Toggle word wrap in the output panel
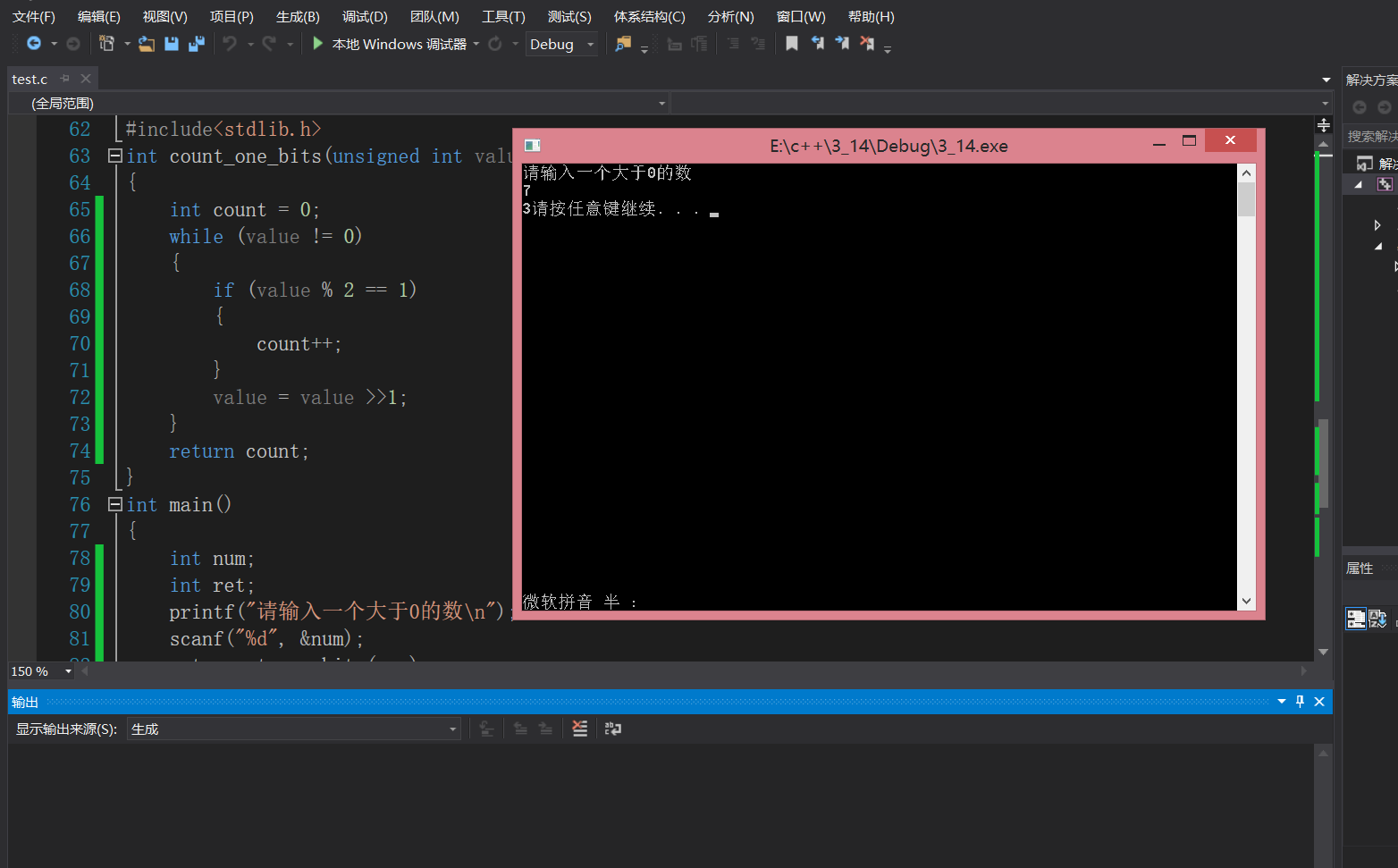1398x868 pixels. point(613,729)
